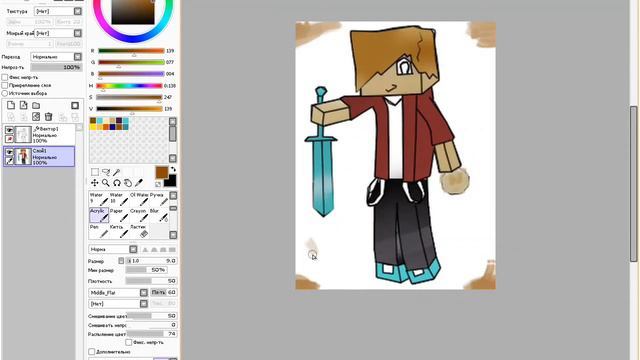Image resolution: width=640 pixels, height=360 pixels.
Task: Select the sharpest brush edge shape
Action: coord(145,249)
